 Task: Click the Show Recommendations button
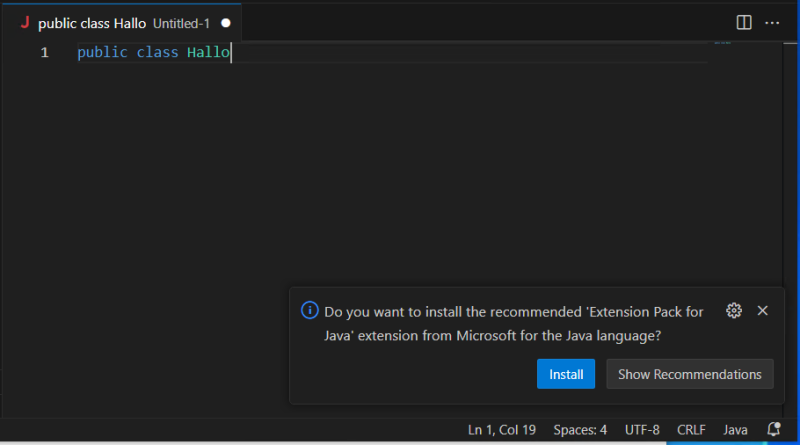pyautogui.click(x=689, y=374)
